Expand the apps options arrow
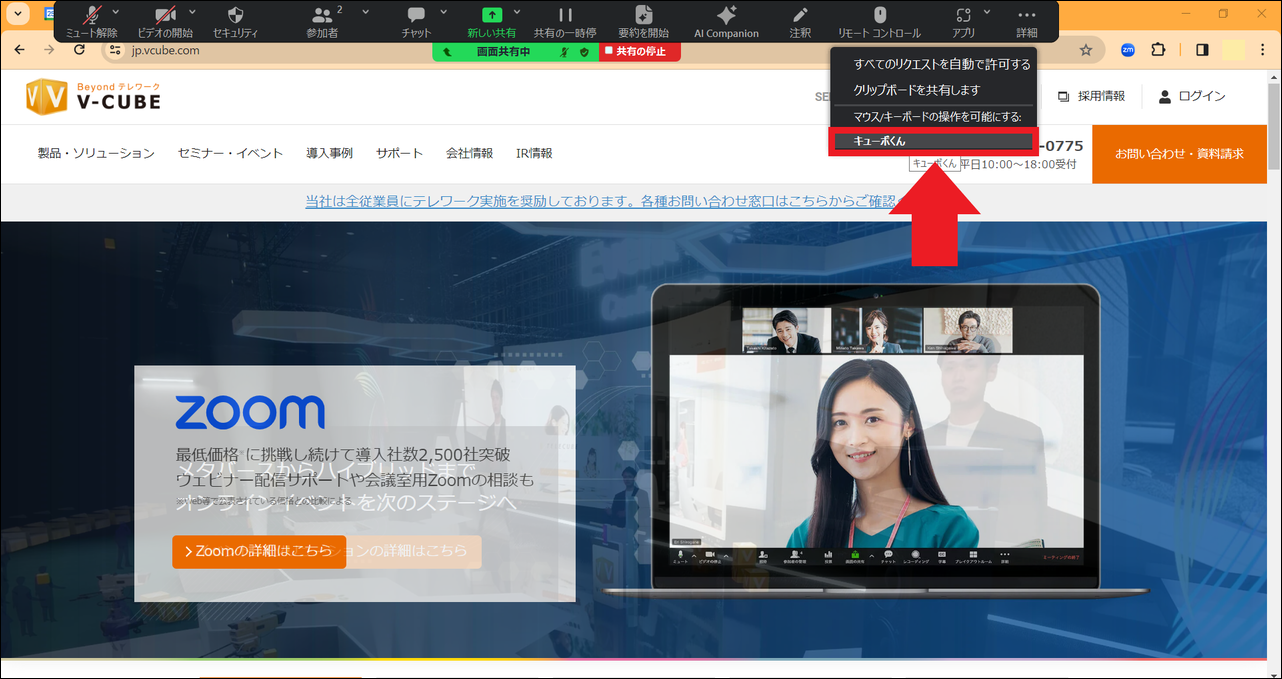The height and width of the screenshot is (679, 1282). tap(987, 12)
